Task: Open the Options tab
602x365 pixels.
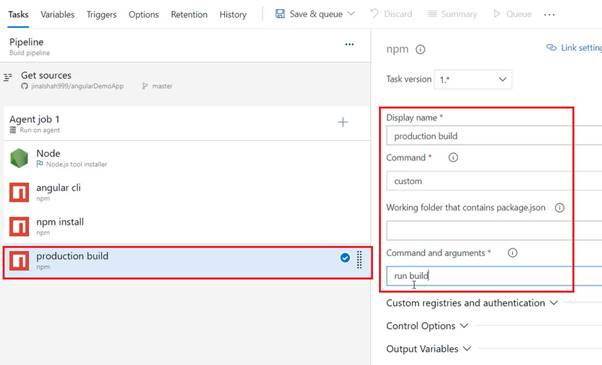Action: tap(144, 15)
